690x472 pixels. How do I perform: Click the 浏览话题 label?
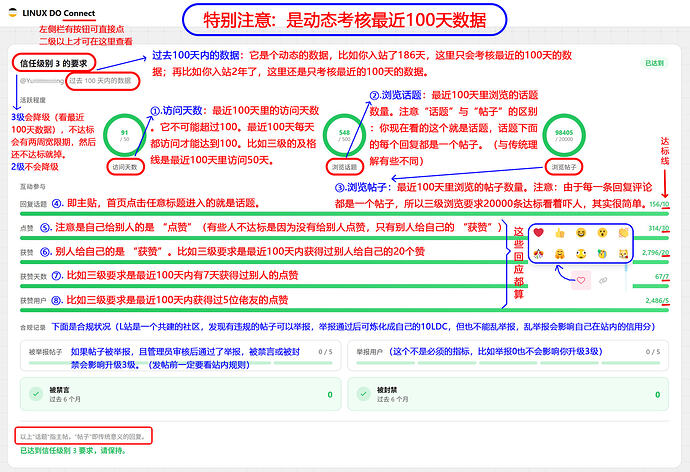tap(344, 167)
